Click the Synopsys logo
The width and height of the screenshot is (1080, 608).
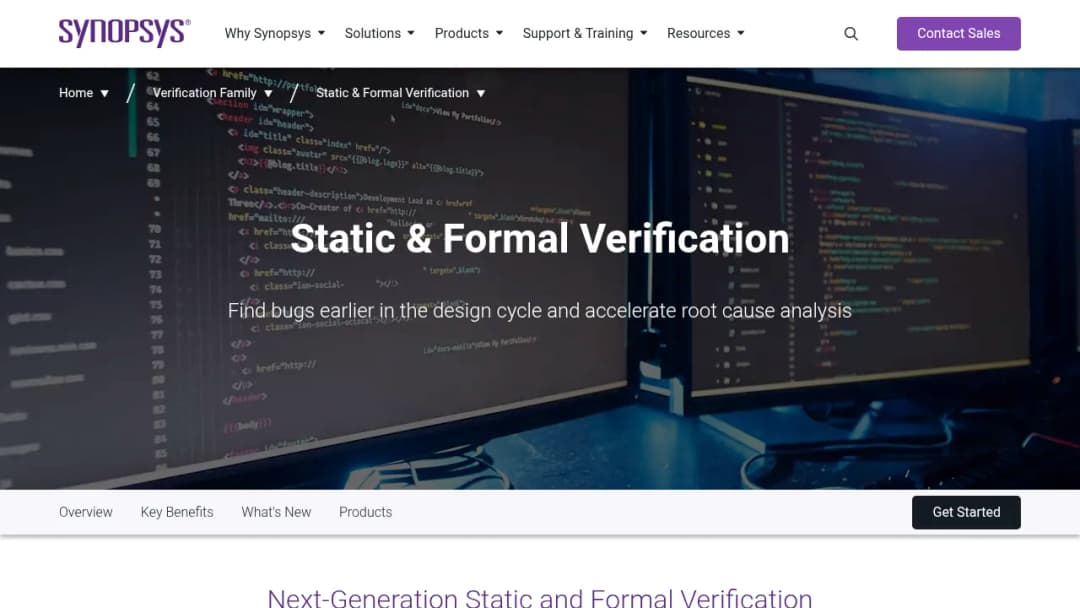click(125, 33)
